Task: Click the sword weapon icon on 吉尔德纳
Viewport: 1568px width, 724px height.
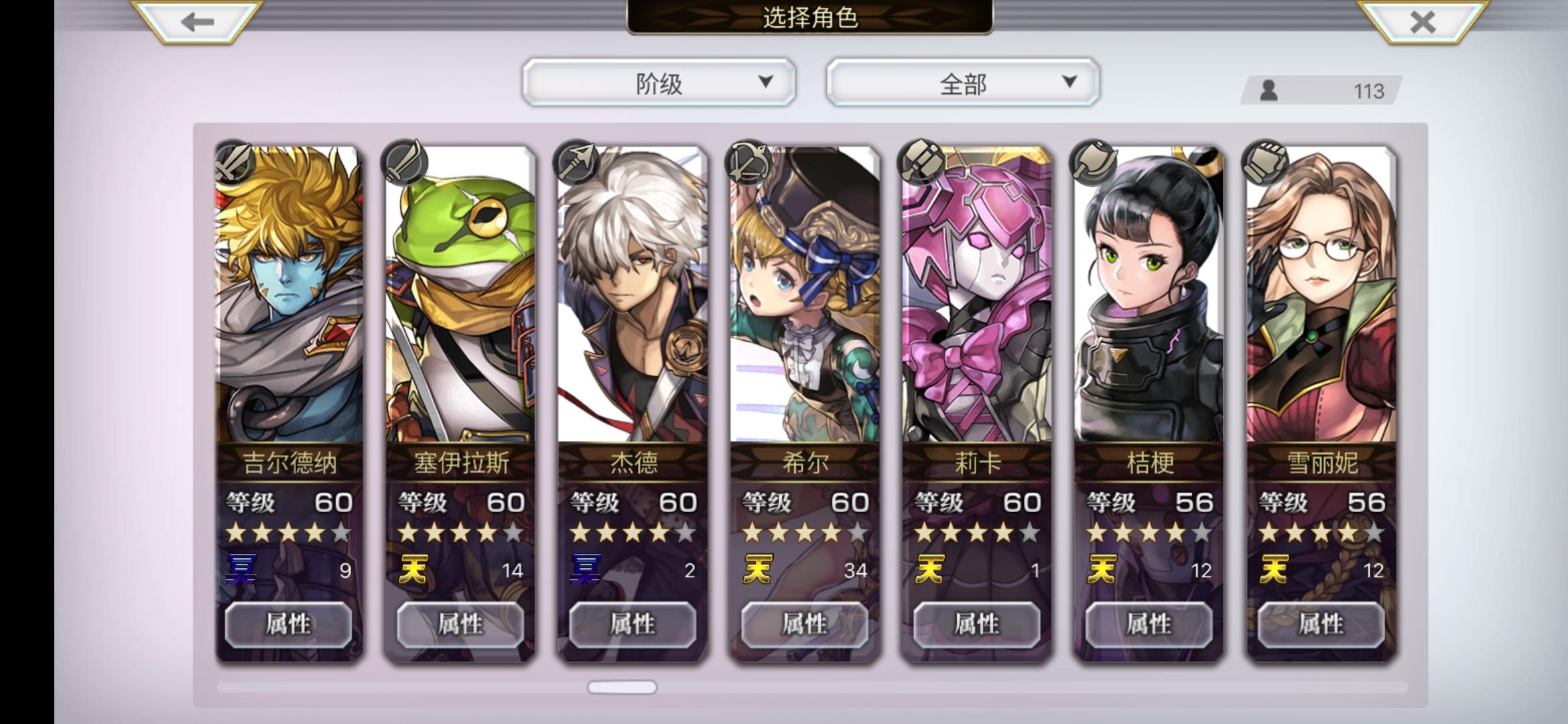Action: (234, 163)
